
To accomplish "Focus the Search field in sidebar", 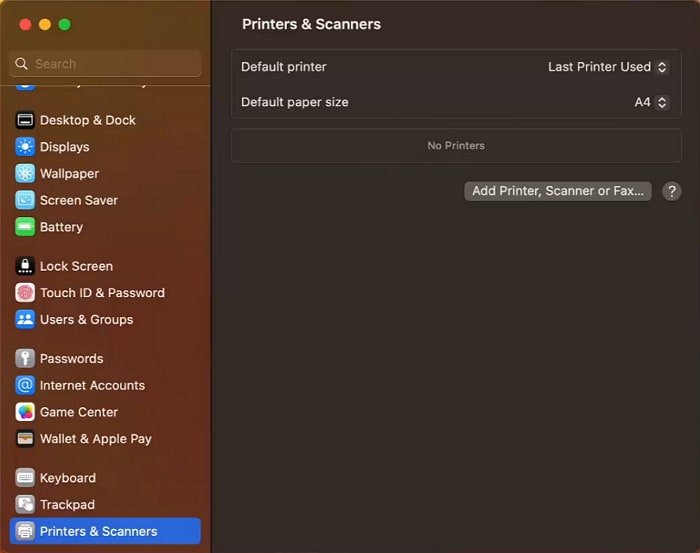I will pos(105,64).
